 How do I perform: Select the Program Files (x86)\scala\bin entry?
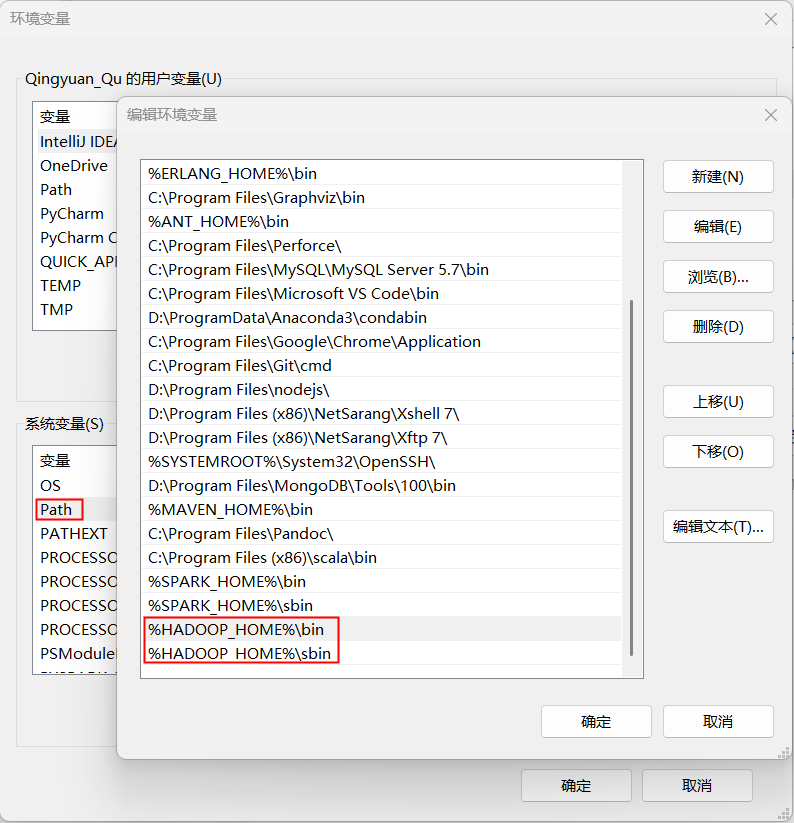[381, 557]
